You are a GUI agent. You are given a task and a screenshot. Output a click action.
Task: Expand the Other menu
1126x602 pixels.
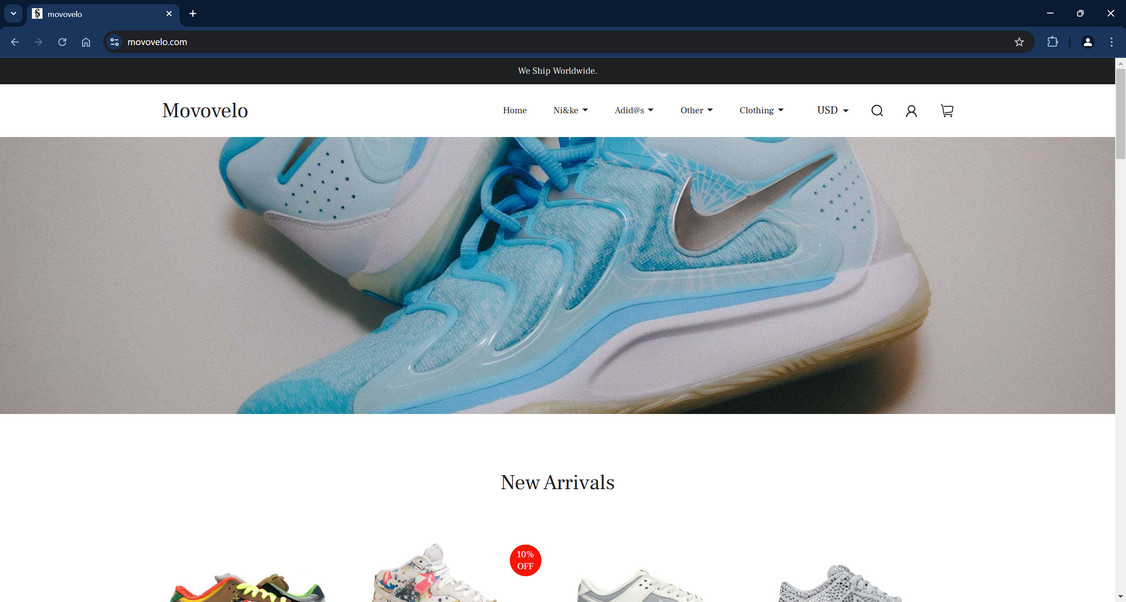point(697,111)
